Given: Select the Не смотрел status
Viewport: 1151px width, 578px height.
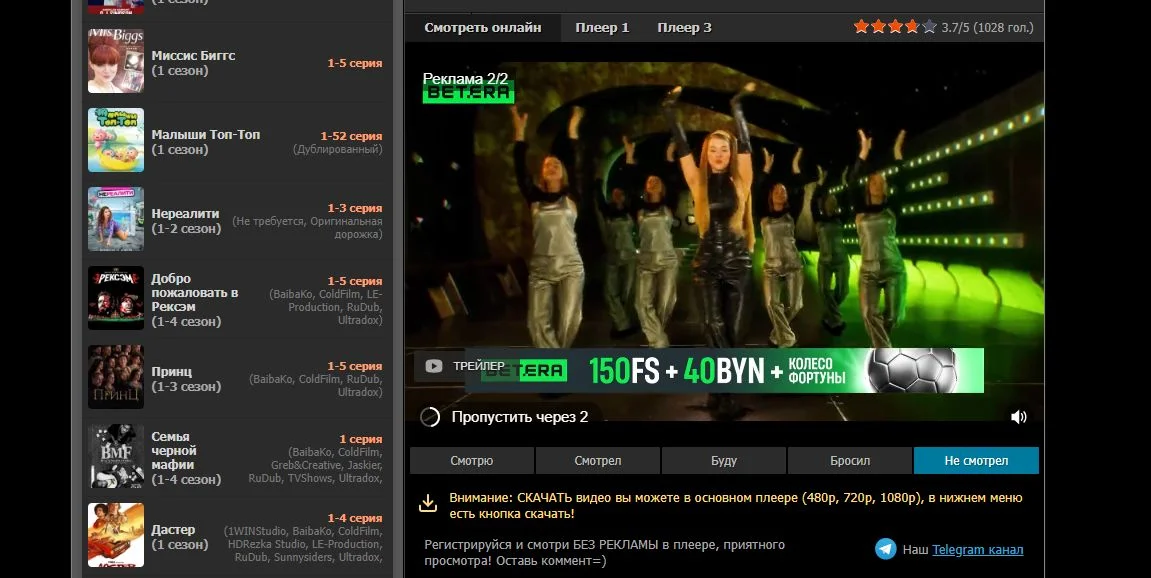Looking at the screenshot, I should tap(976, 460).
